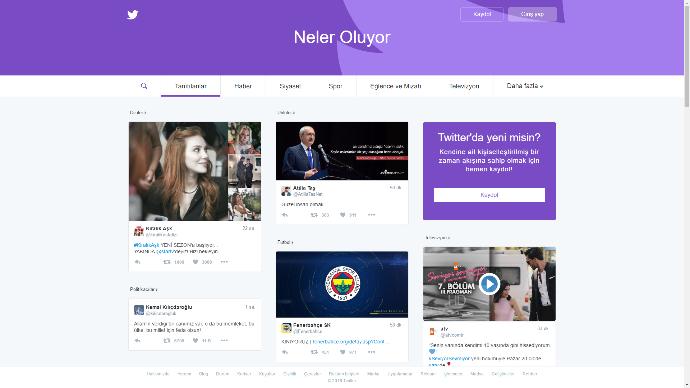Screen dimensions: 690x388
Task: Select the first highlighted tab beside search
Action: [x=191, y=86]
